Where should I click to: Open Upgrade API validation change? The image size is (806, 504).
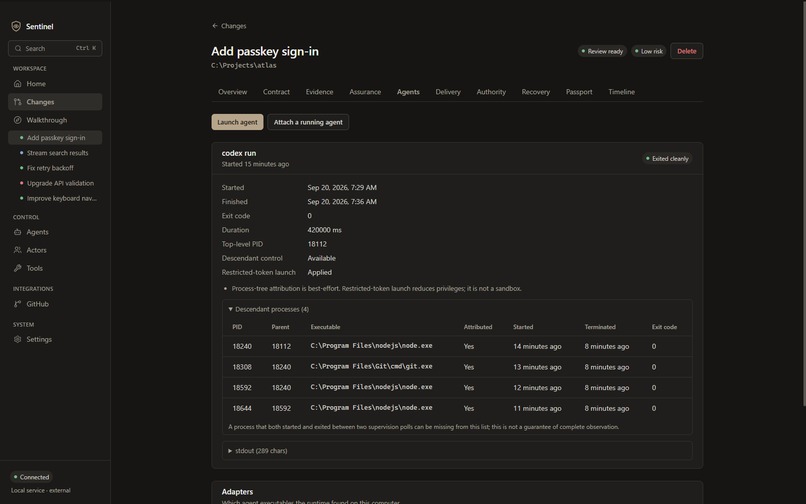point(55,183)
